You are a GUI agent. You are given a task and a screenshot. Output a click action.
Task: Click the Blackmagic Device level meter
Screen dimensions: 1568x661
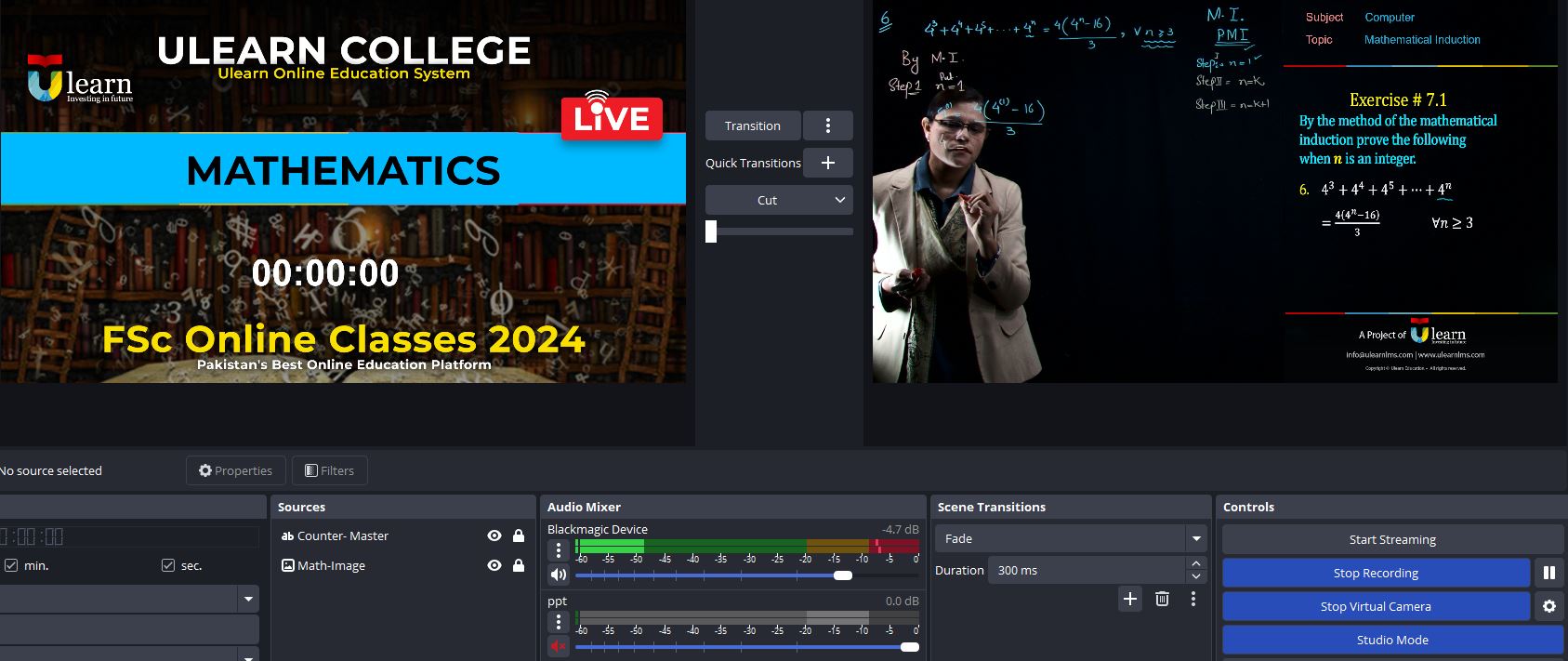[747, 546]
